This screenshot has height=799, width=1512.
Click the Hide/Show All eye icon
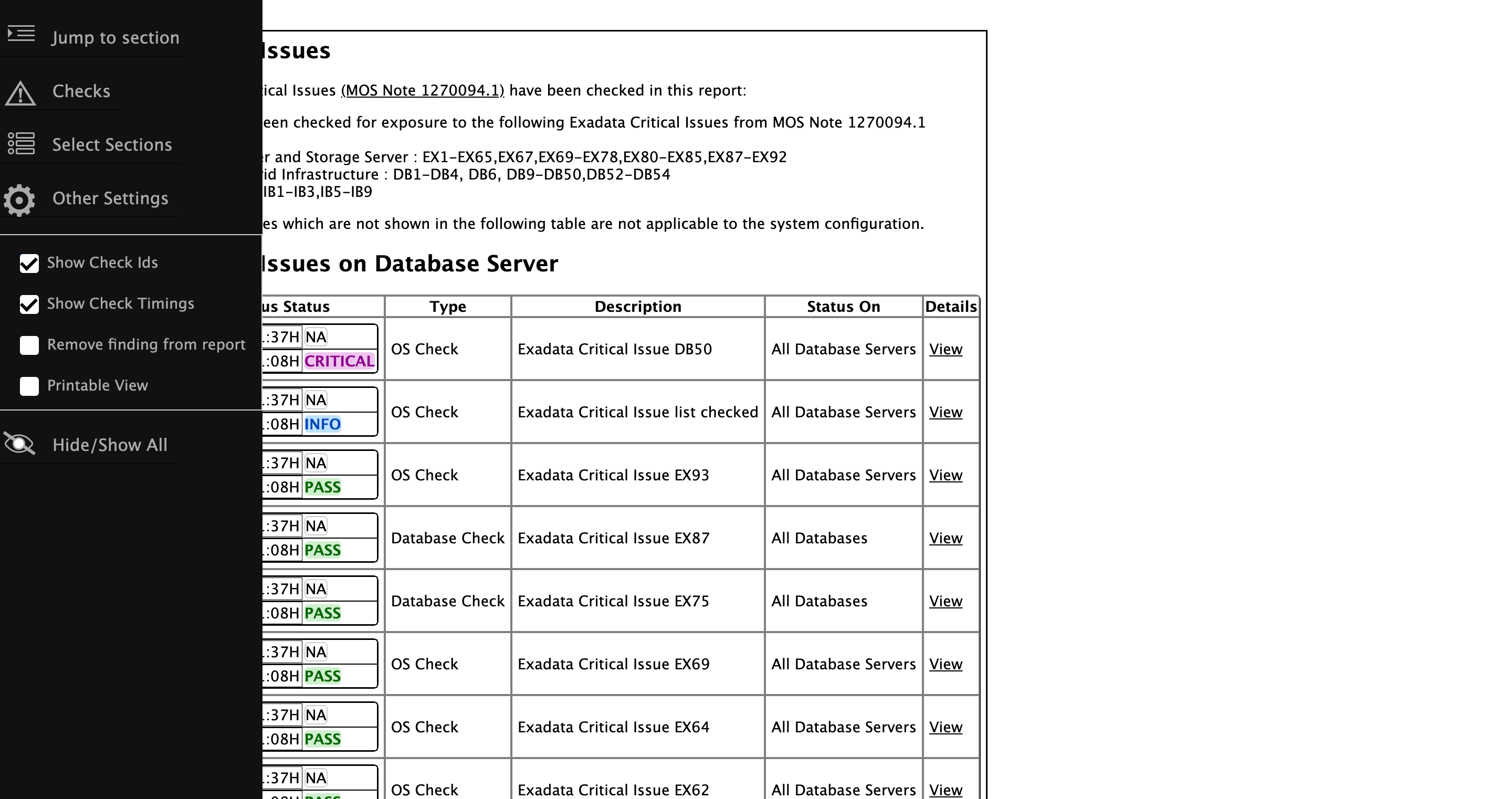pos(19,444)
